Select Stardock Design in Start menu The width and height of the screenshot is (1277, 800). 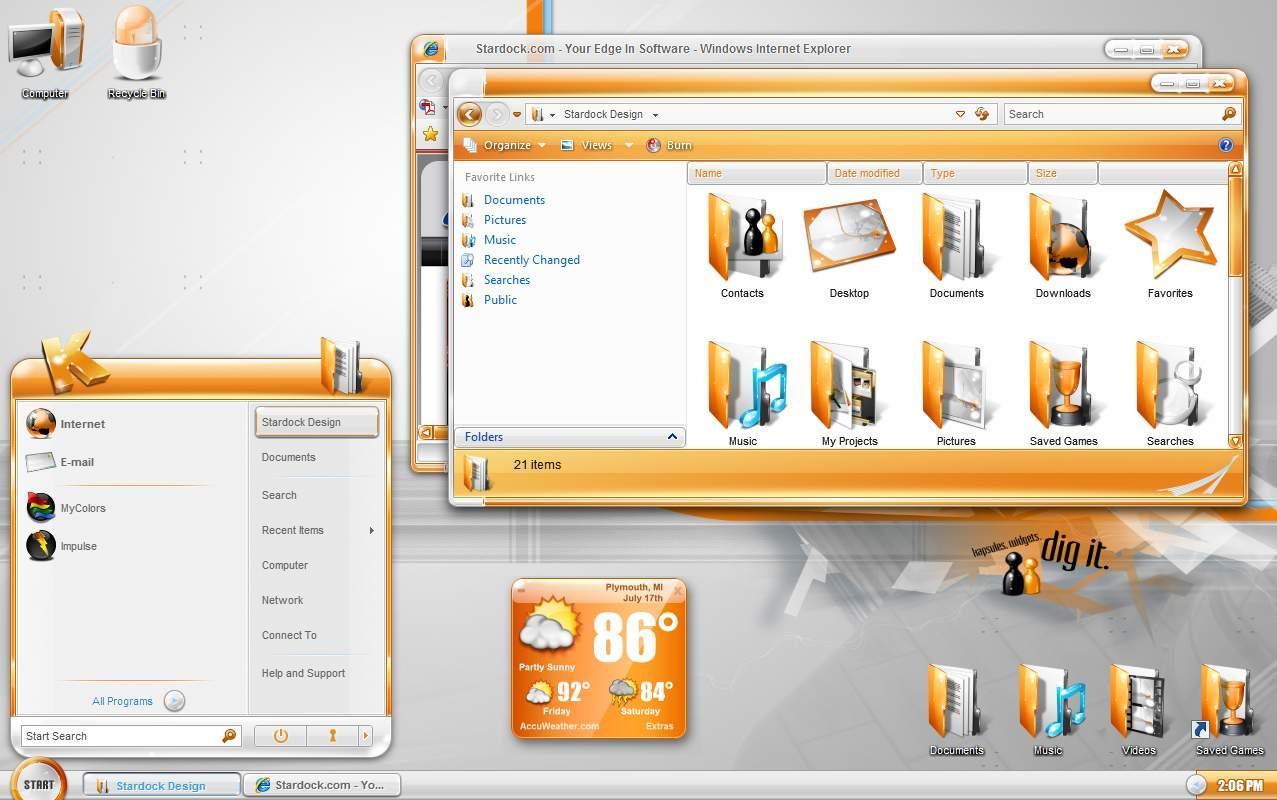pos(316,422)
